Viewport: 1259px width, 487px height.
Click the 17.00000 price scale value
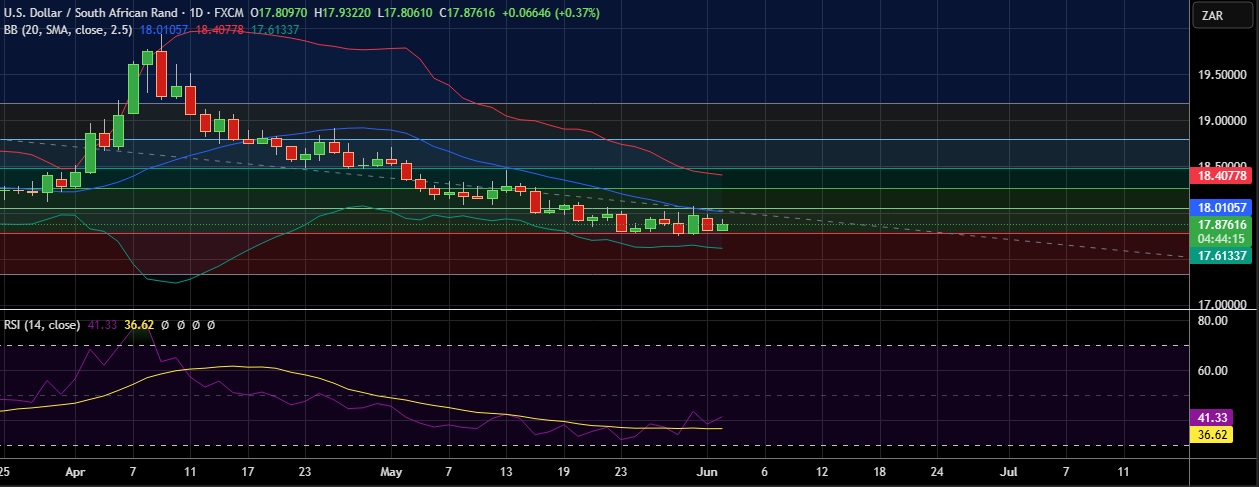1220,304
